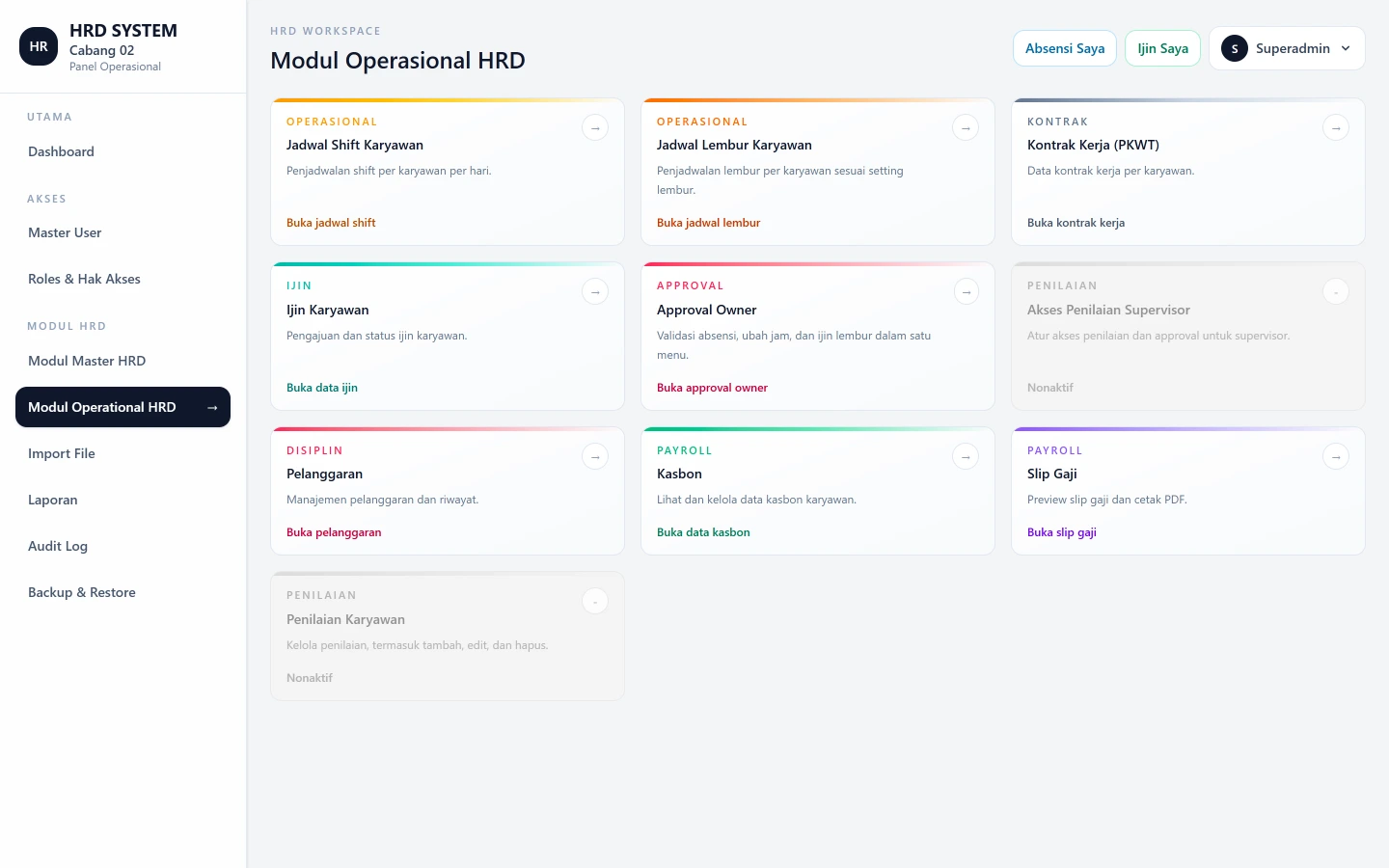Click the Slip Gaji card title

1052,474
